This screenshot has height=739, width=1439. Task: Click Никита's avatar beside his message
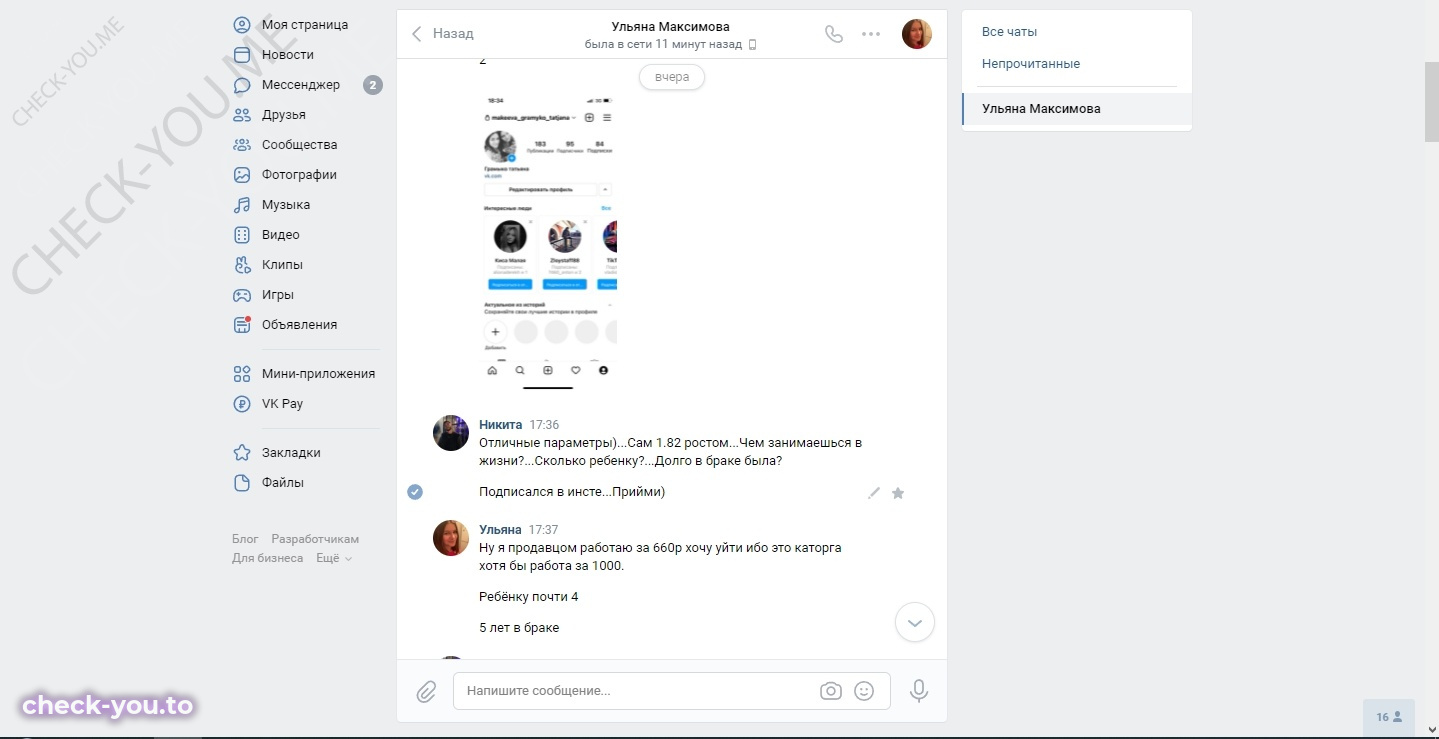click(451, 433)
